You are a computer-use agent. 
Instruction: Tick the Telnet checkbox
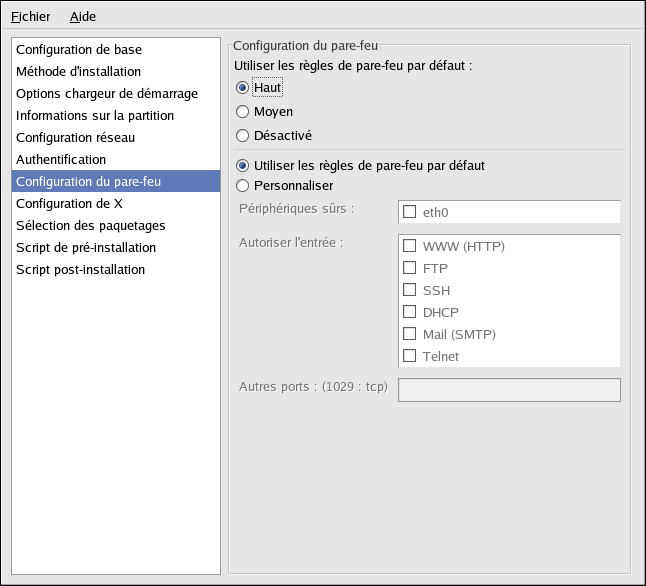tap(410, 356)
